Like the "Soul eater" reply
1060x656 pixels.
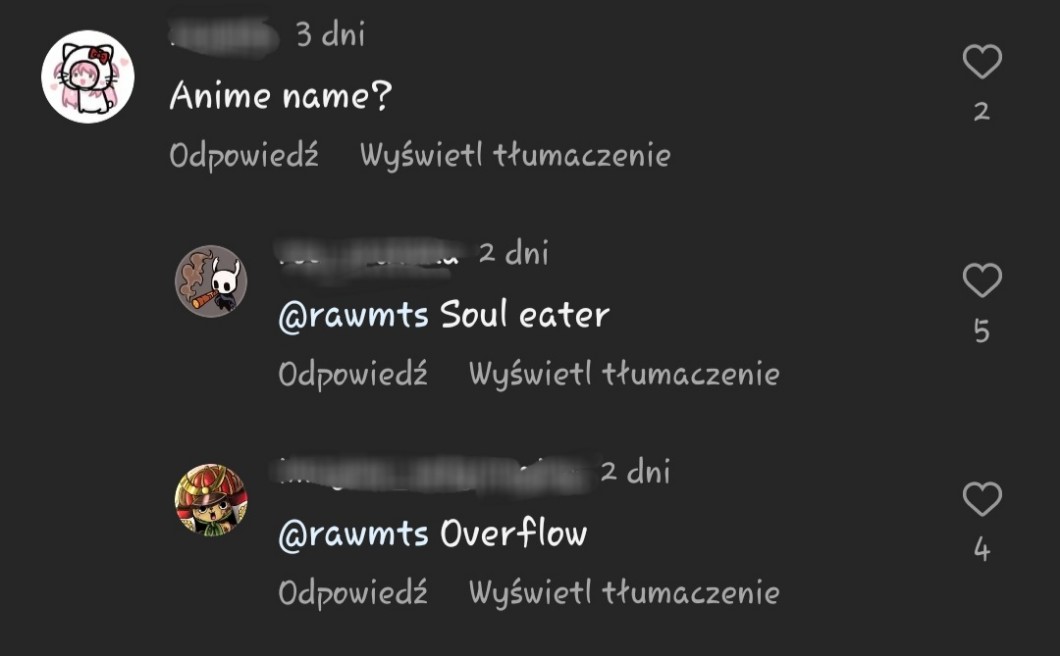982,280
